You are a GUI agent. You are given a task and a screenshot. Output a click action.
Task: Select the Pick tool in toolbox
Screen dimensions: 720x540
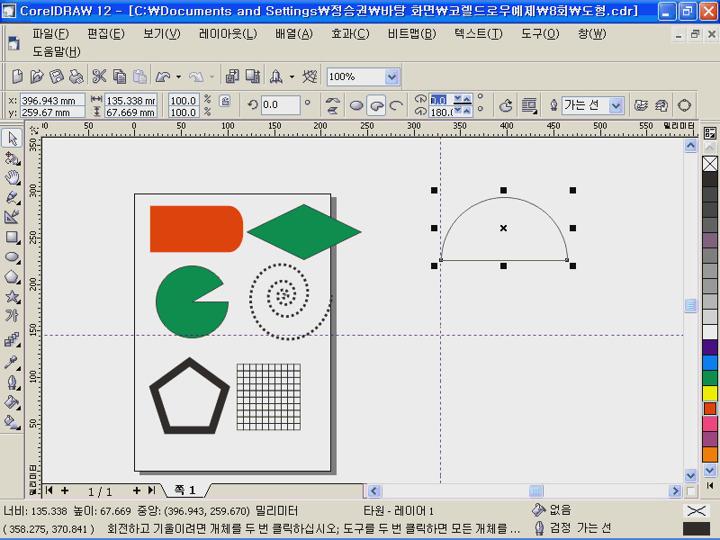coord(12,138)
